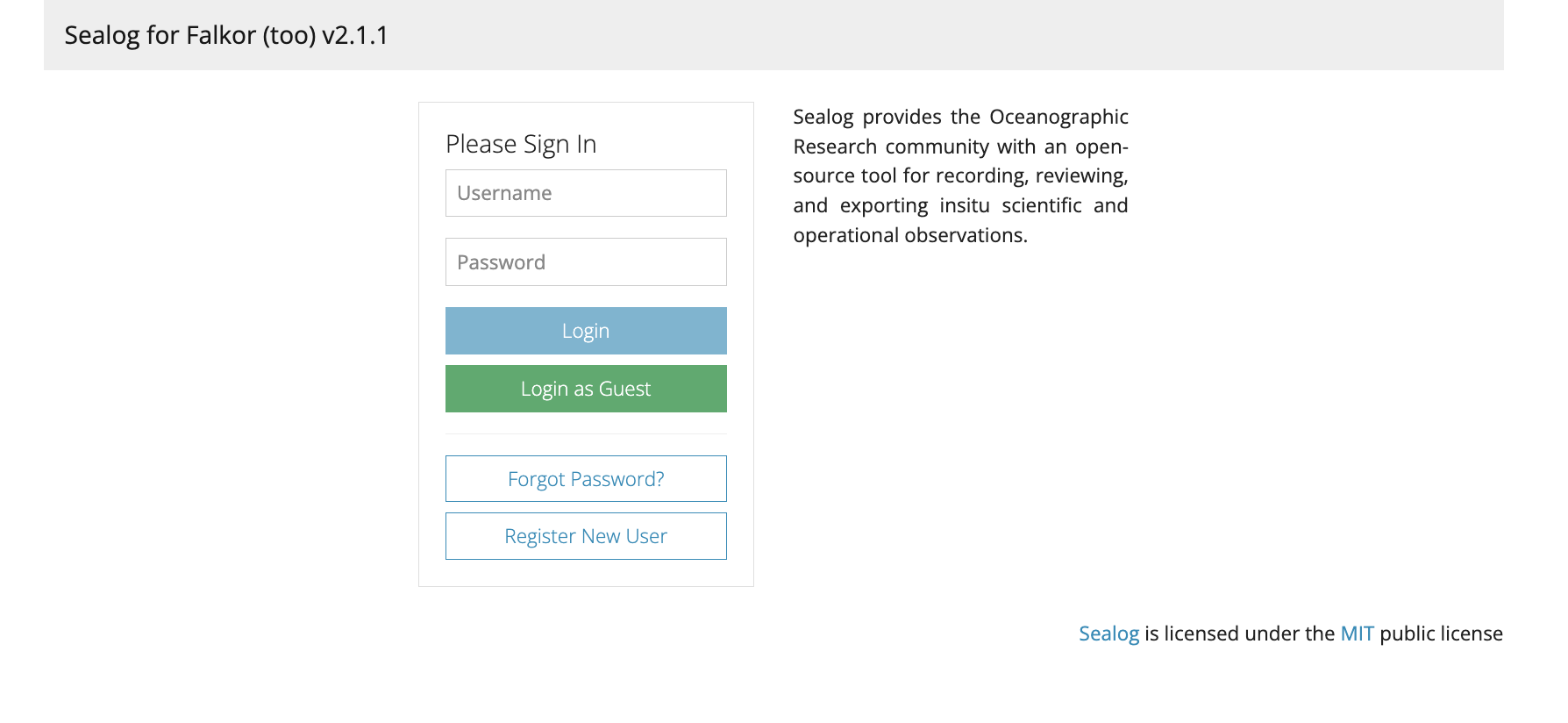Image resolution: width=1568 pixels, height=723 pixels.
Task: Follow the Sealog link in the footer
Action: tap(1108, 634)
